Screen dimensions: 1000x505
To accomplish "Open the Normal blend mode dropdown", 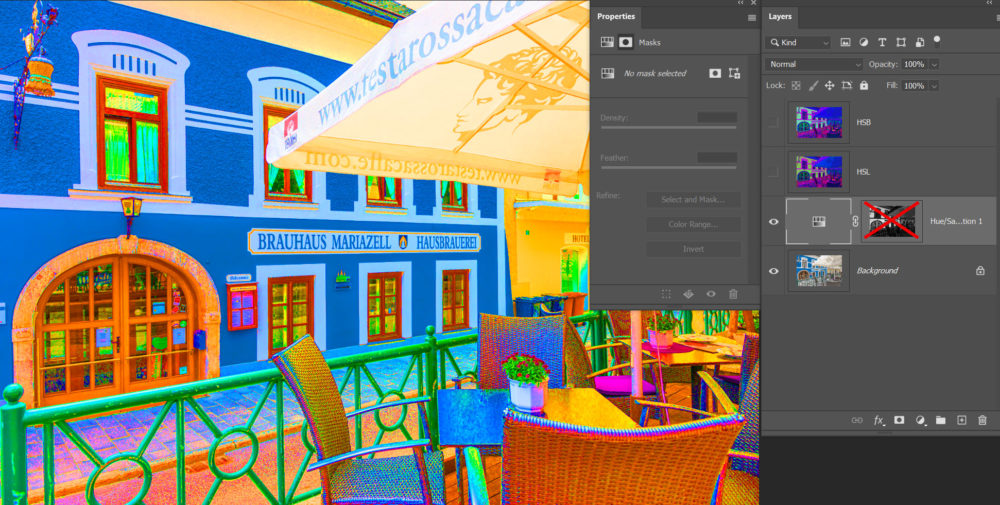I will point(814,64).
